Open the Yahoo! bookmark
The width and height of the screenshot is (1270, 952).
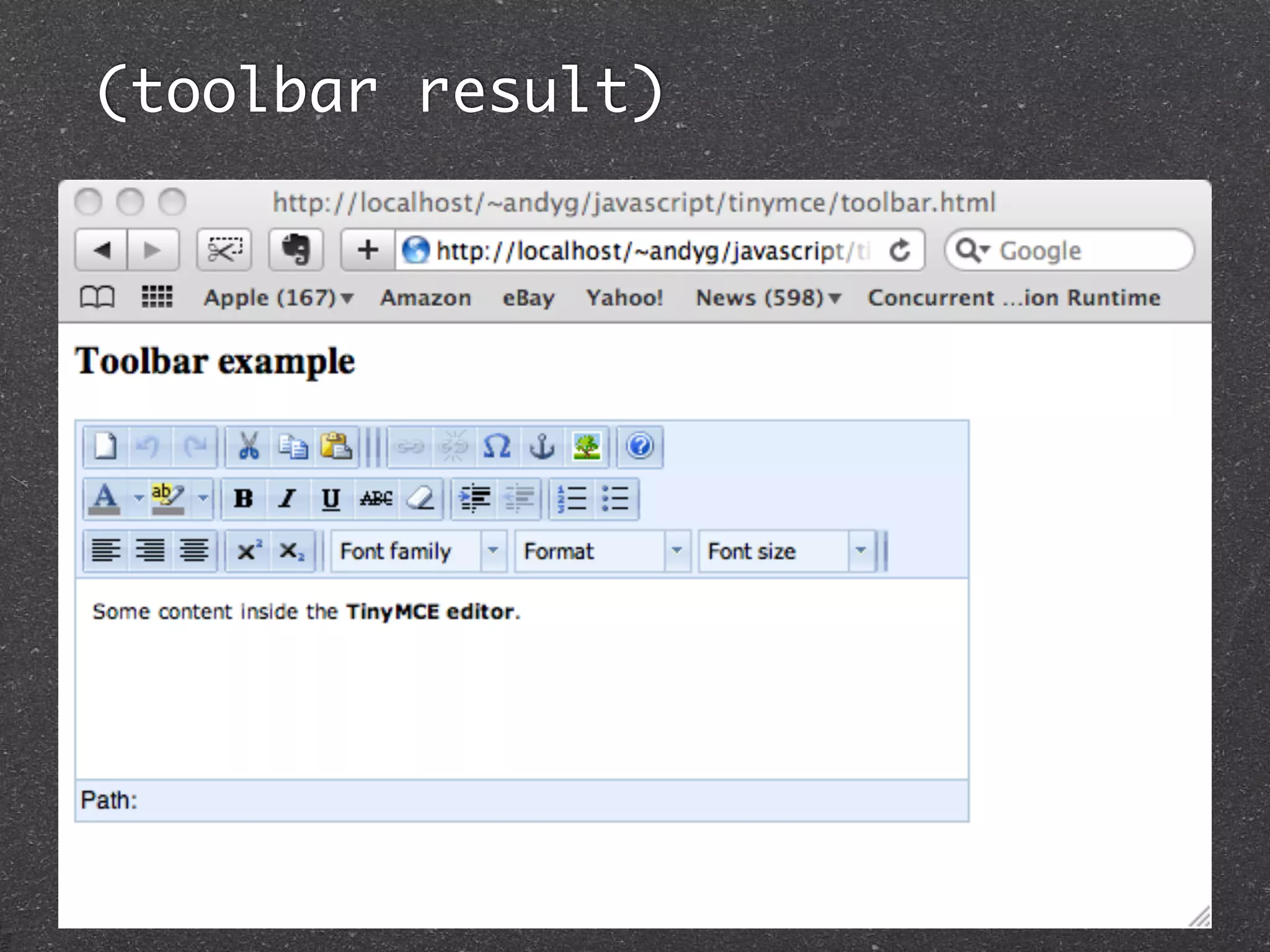point(625,298)
